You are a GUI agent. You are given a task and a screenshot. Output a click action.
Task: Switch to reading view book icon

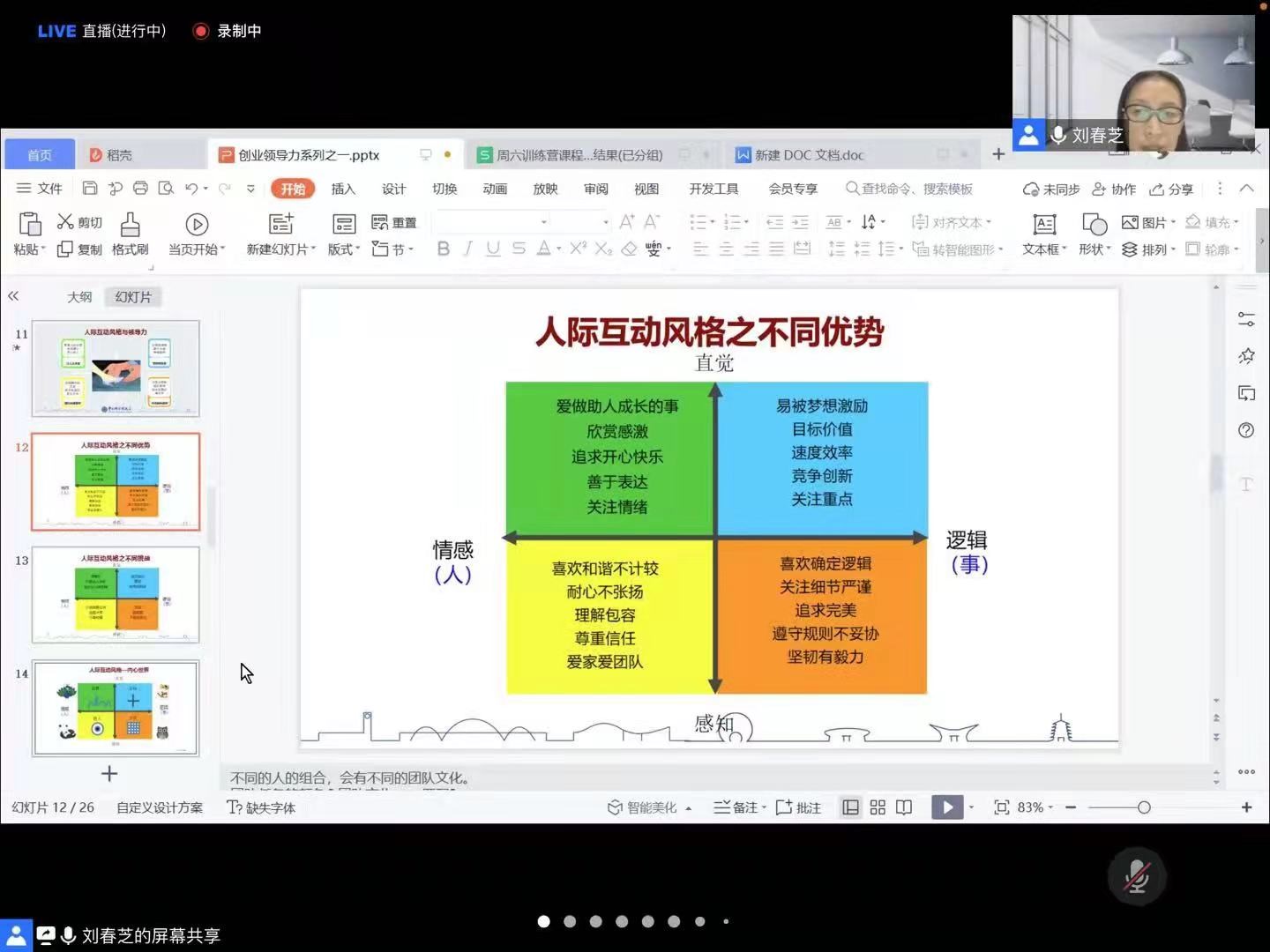pyautogui.click(x=904, y=807)
